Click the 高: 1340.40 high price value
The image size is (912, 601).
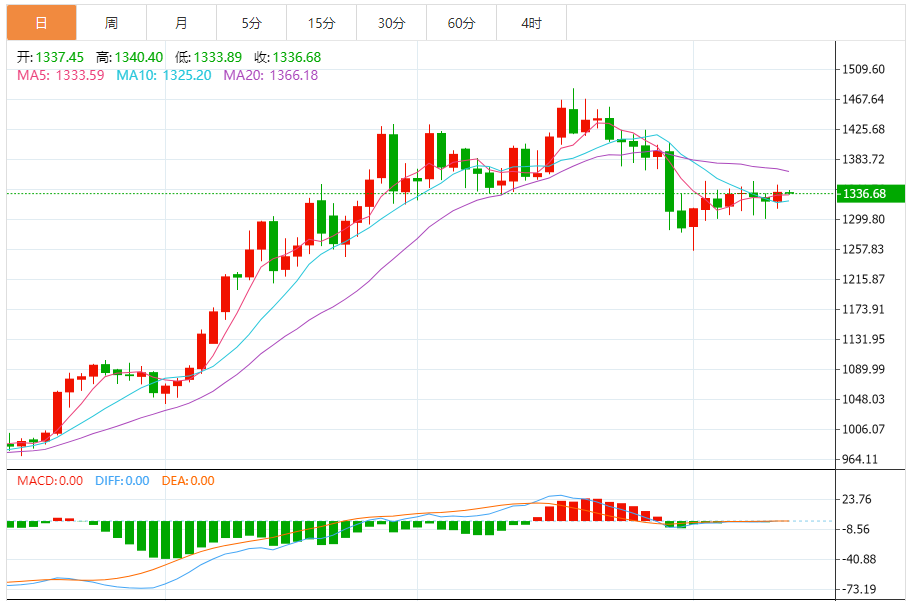pyautogui.click(x=130, y=57)
